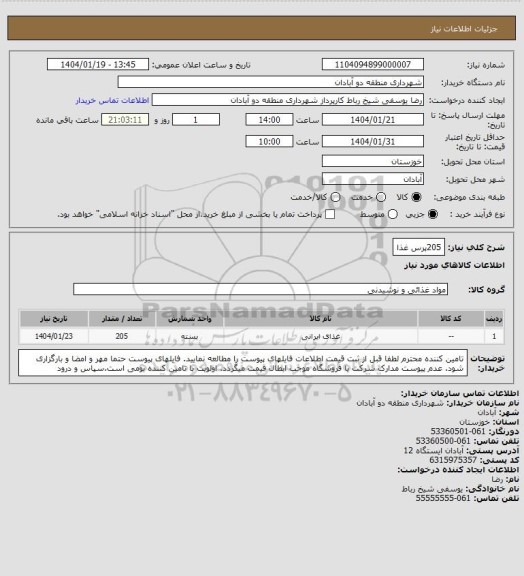Click the response deadline date 1404/01/21
This screenshot has width=524, height=576.
[373, 120]
